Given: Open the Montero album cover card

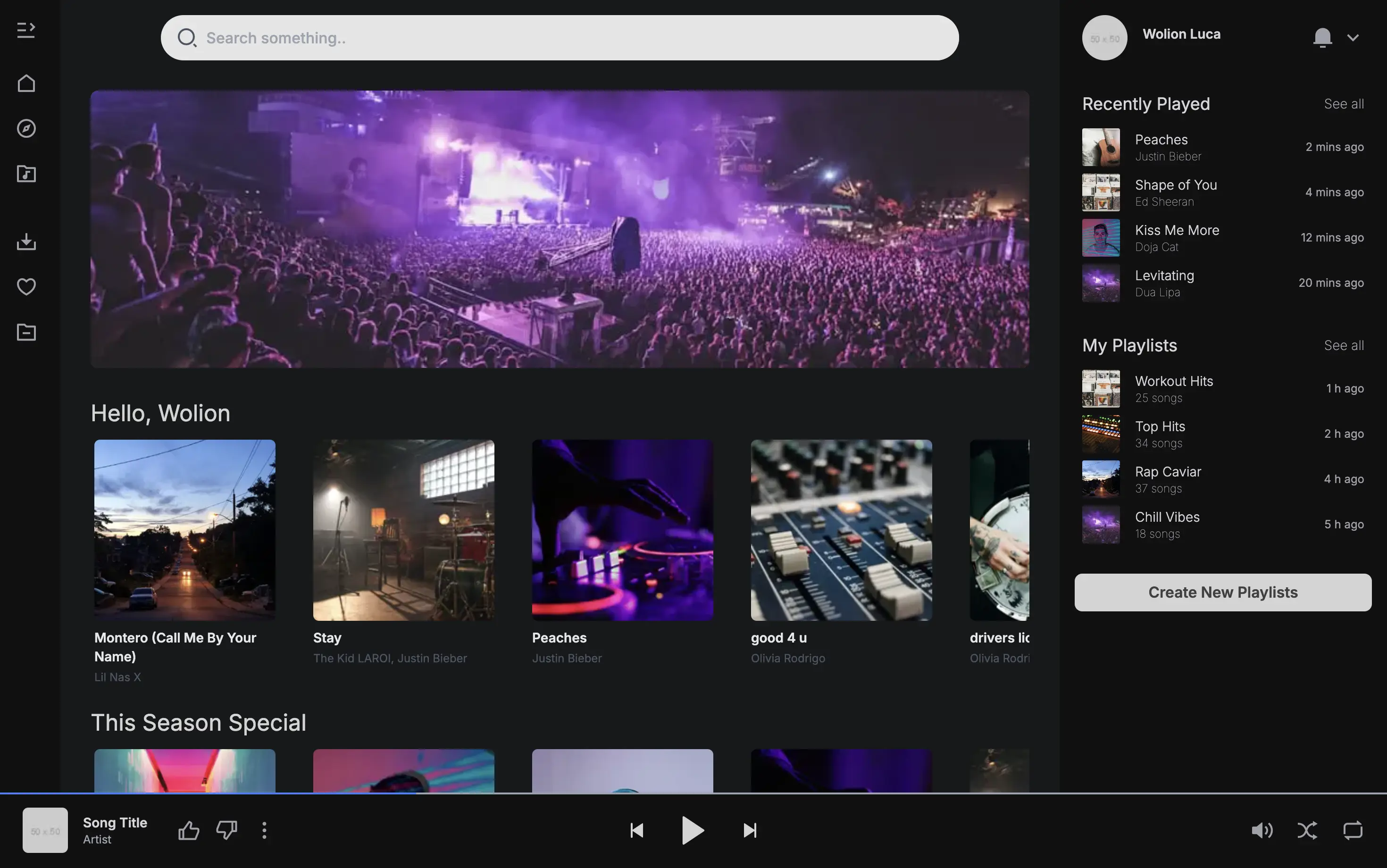Looking at the screenshot, I should click(184, 530).
